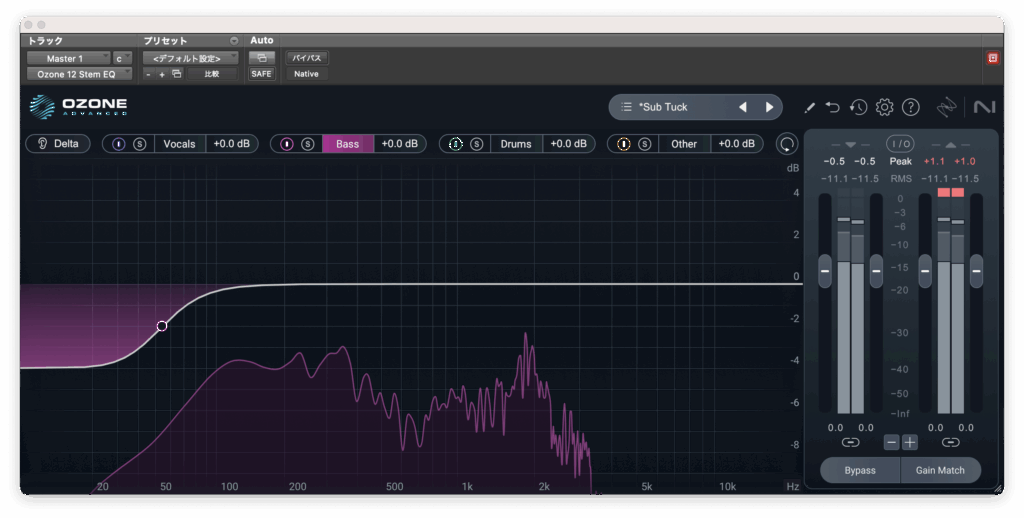Open Ozone settings gear icon

(884, 107)
